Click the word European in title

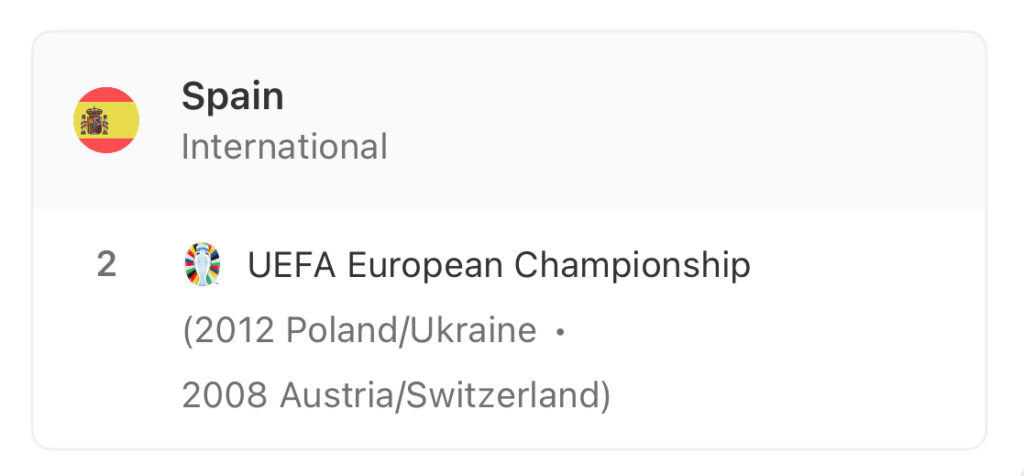tap(424, 266)
